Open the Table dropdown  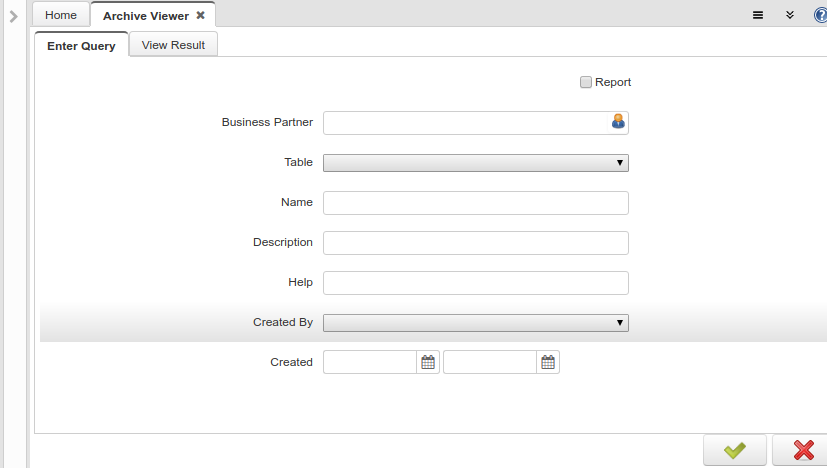pyautogui.click(x=476, y=163)
